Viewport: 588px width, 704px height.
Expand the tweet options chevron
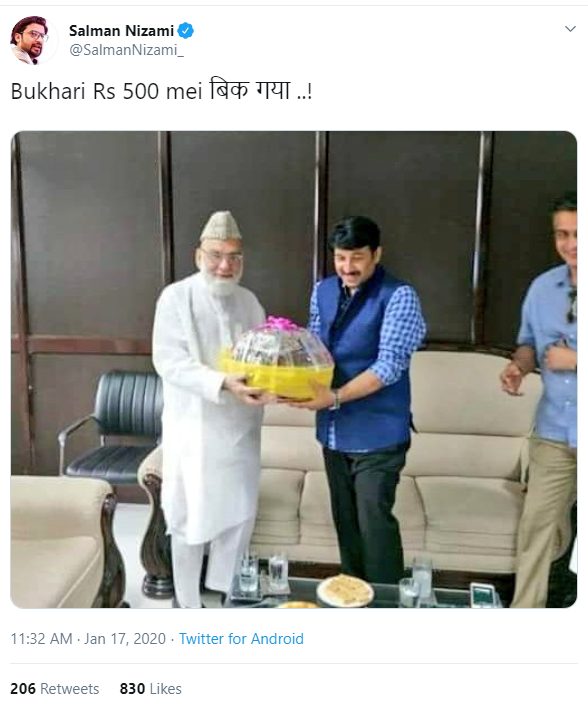coord(570,29)
